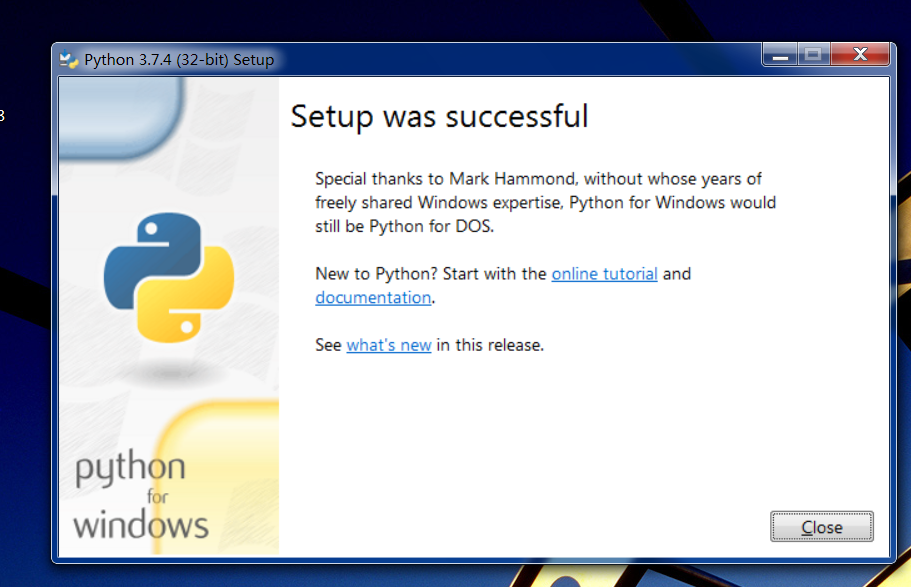Open the what's new link
The image size is (911, 587).
pyautogui.click(x=389, y=345)
